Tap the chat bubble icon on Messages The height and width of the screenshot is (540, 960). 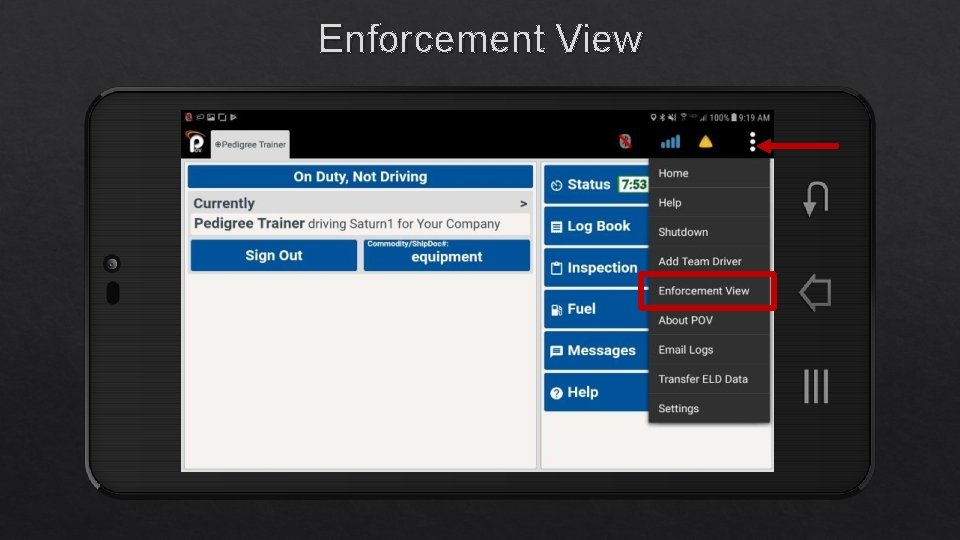[556, 351]
